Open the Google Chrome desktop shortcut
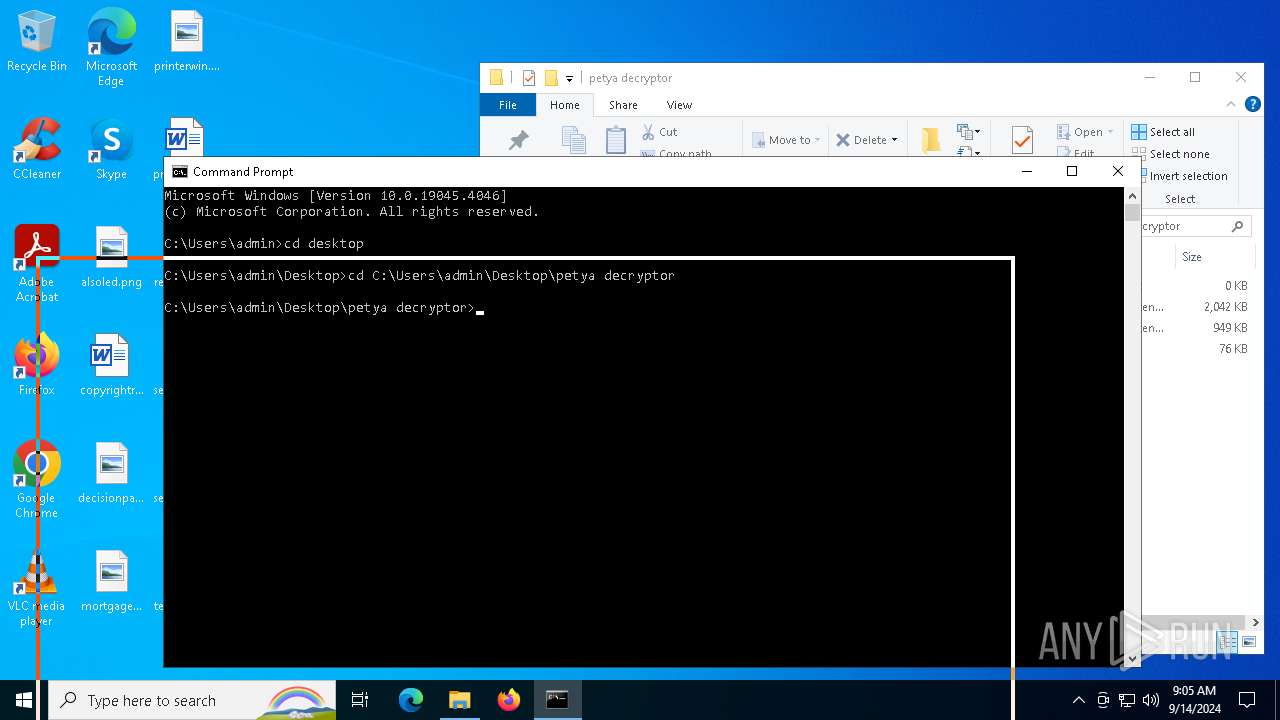1280x720 pixels. pos(37,480)
